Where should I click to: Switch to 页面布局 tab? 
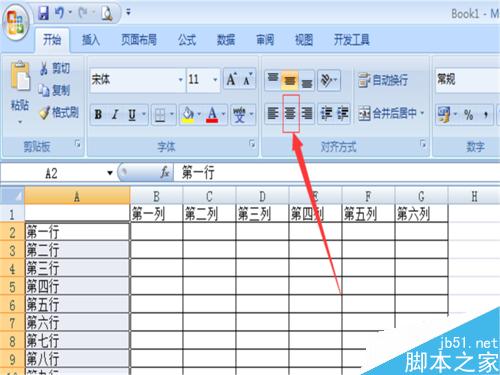click(139, 40)
